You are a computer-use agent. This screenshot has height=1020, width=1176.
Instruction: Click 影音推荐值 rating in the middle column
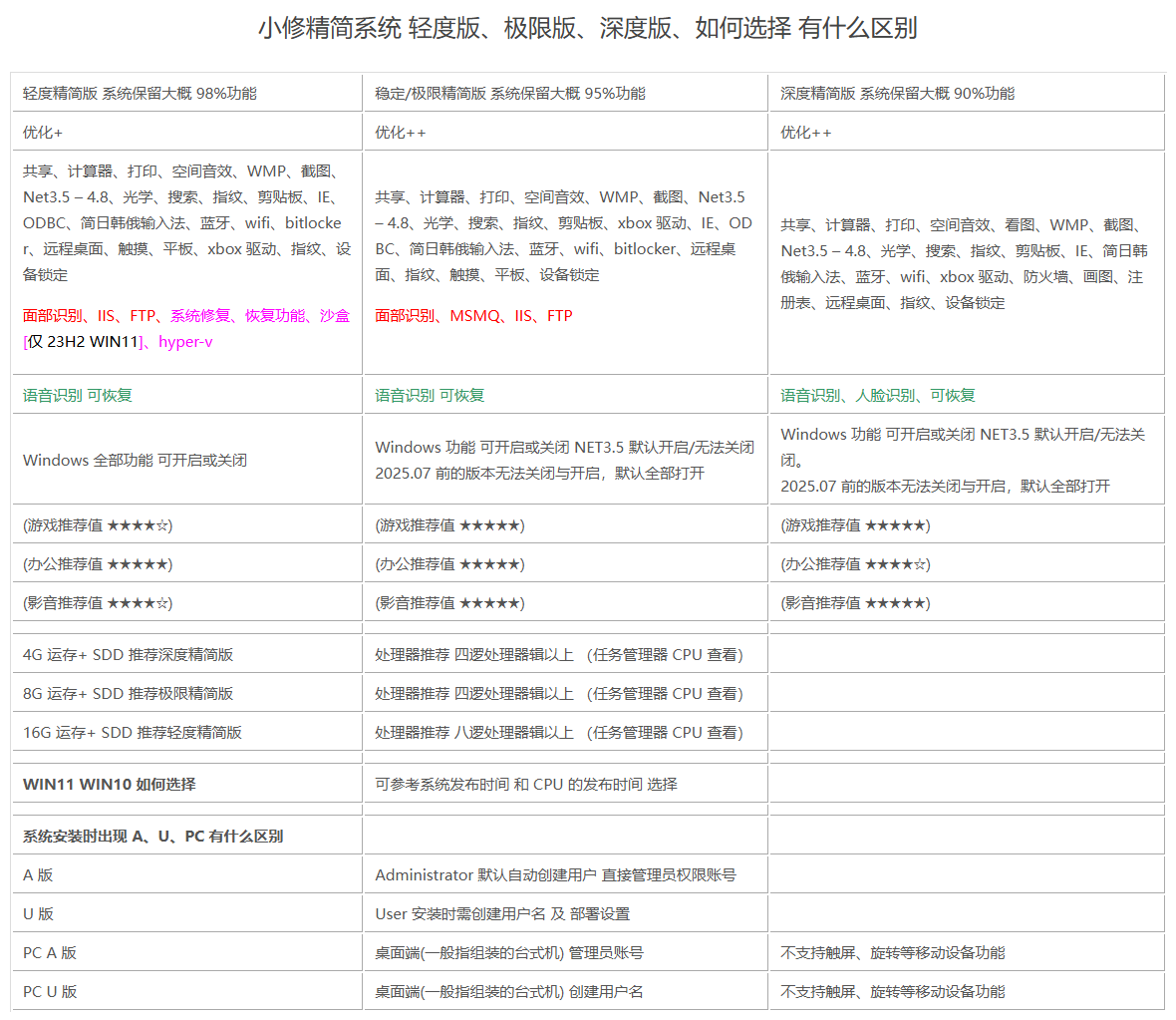pos(449,603)
